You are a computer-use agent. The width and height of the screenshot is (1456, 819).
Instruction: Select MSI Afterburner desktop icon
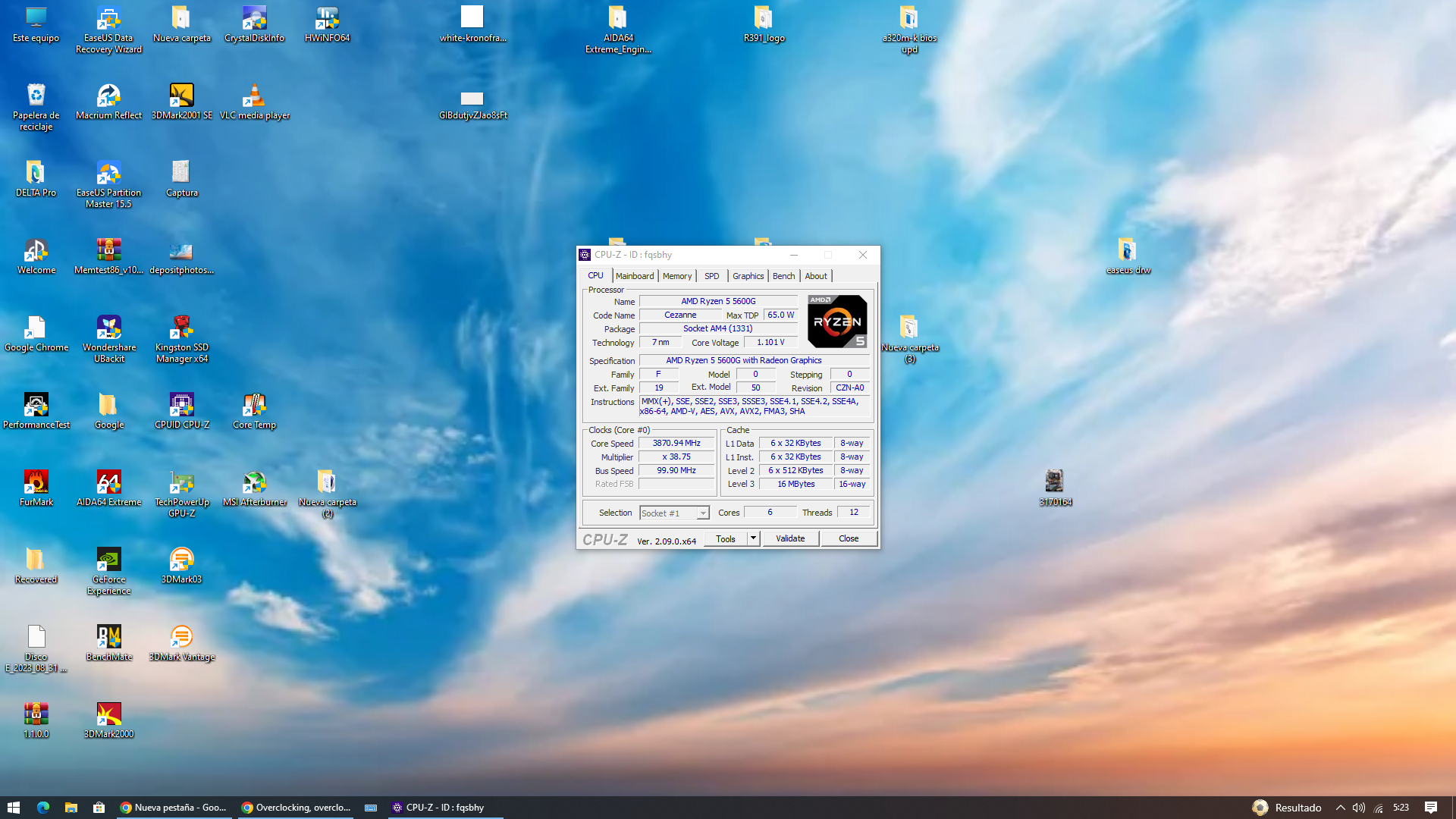254,488
